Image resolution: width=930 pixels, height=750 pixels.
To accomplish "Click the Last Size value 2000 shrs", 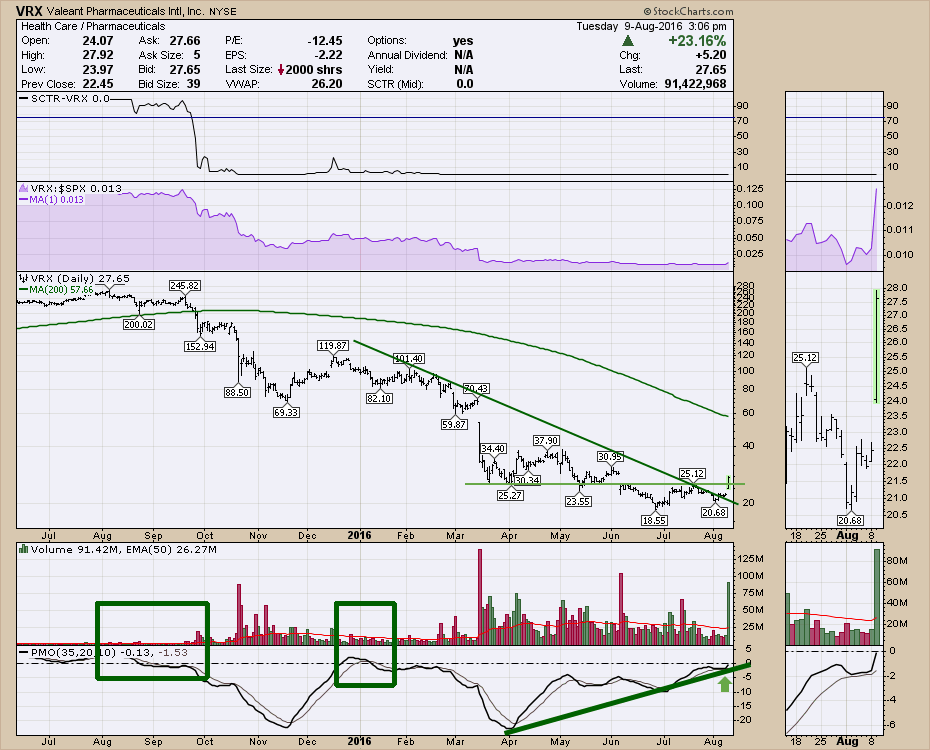I will [314, 69].
